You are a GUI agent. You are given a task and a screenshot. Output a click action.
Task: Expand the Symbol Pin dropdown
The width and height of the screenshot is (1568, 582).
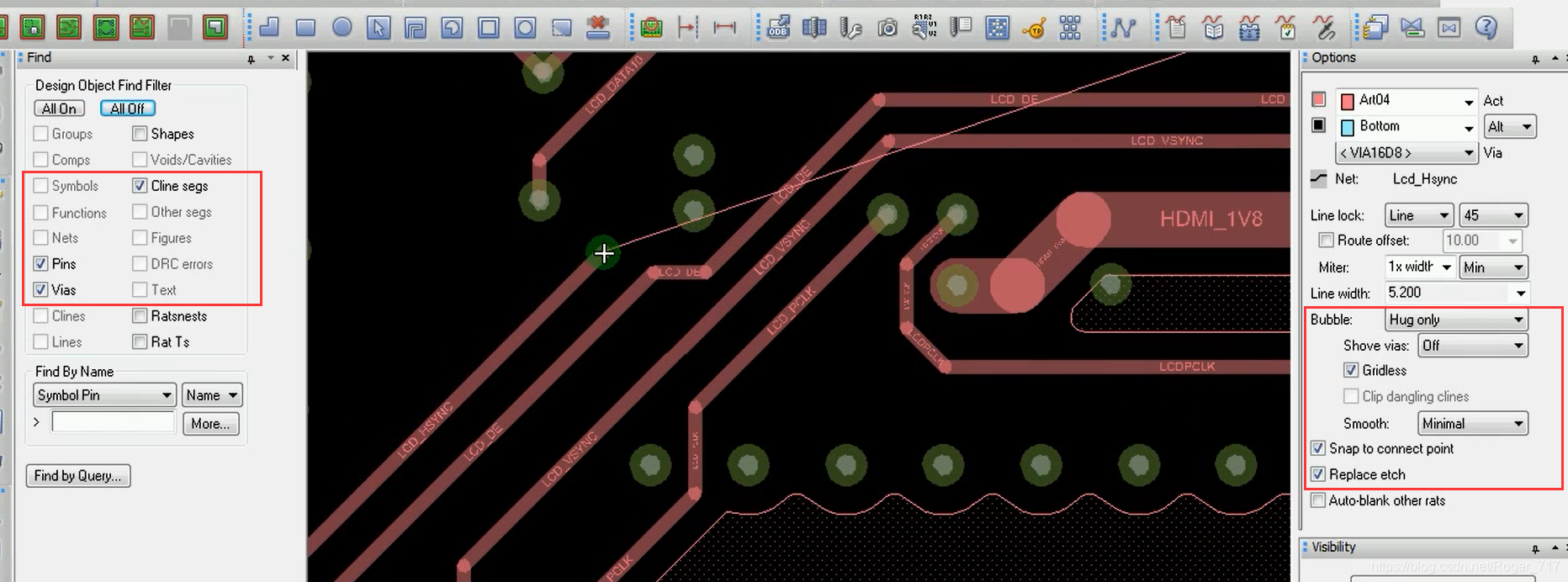[x=104, y=395]
